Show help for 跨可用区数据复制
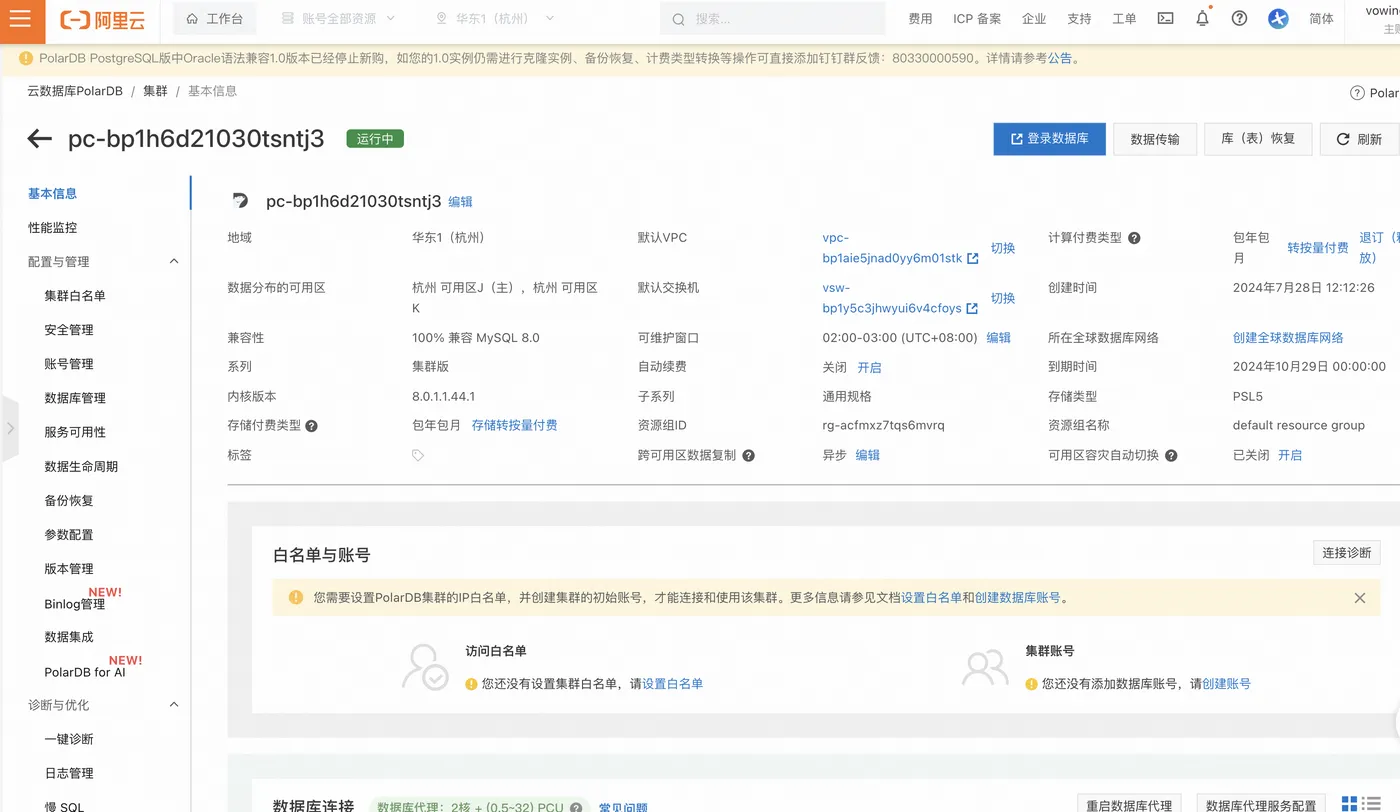This screenshot has height=812, width=1400. click(748, 455)
